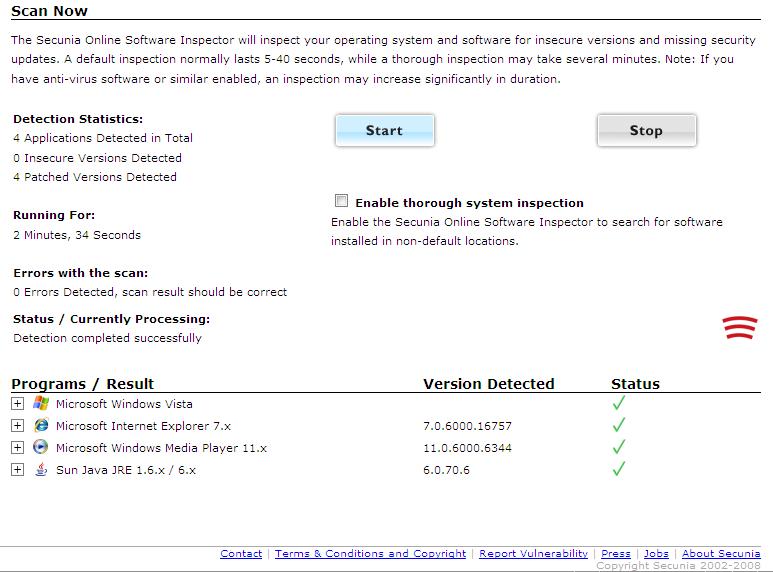Open the Contact link

click(241, 554)
